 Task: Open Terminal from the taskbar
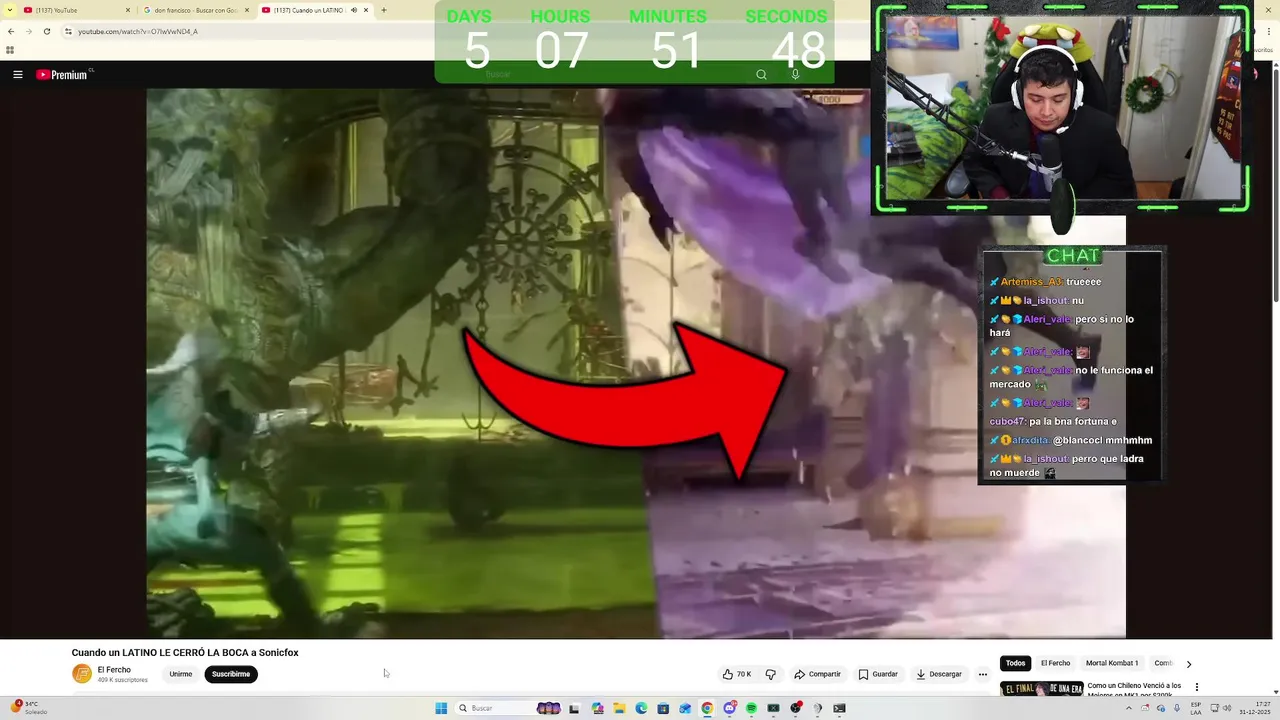point(839,708)
